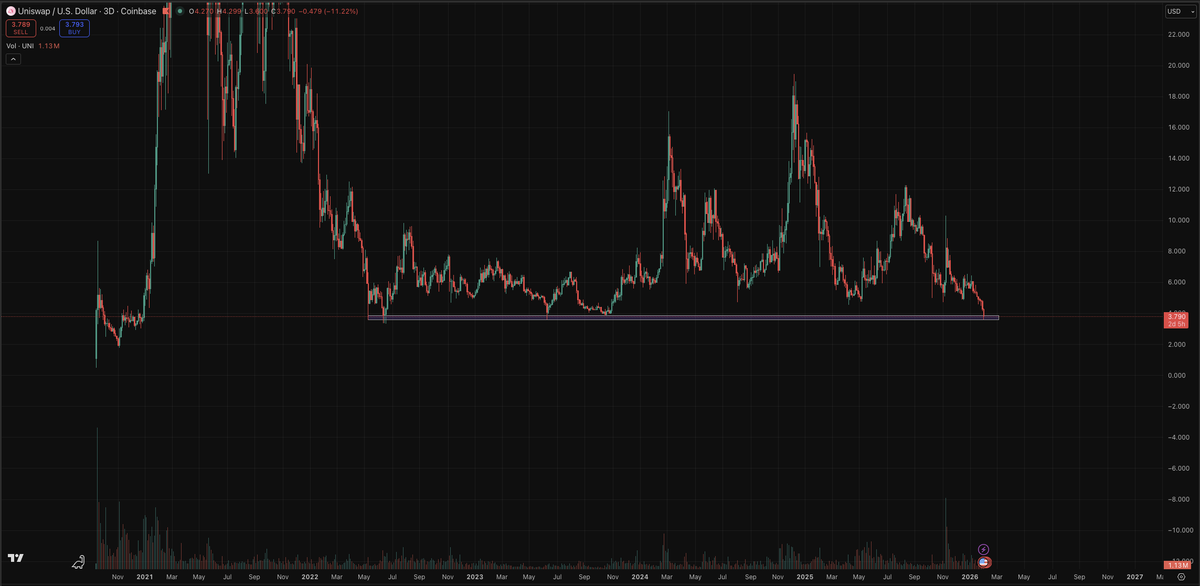
Task: Open the purple lightning bolt event marker
Action: [983, 550]
